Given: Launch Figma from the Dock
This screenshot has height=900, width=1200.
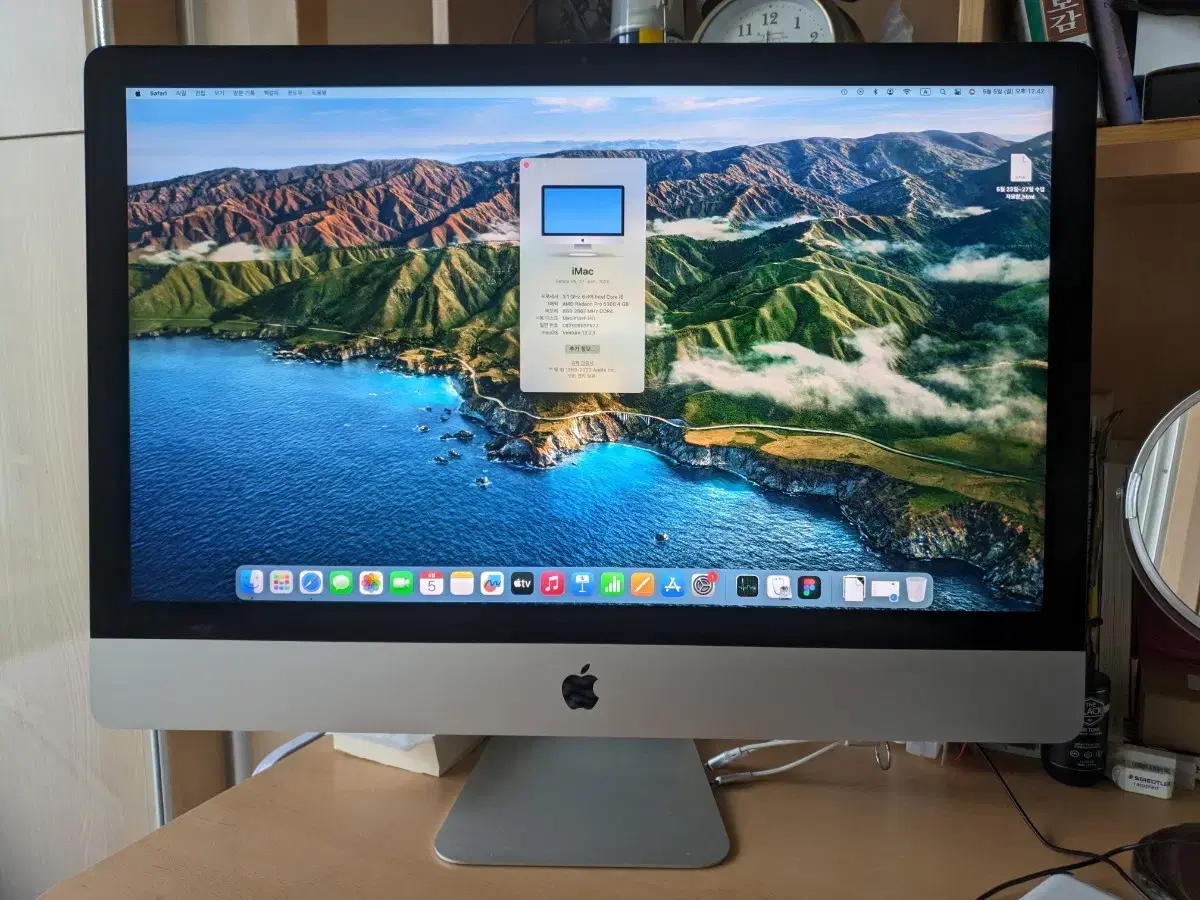Looking at the screenshot, I should (x=809, y=587).
